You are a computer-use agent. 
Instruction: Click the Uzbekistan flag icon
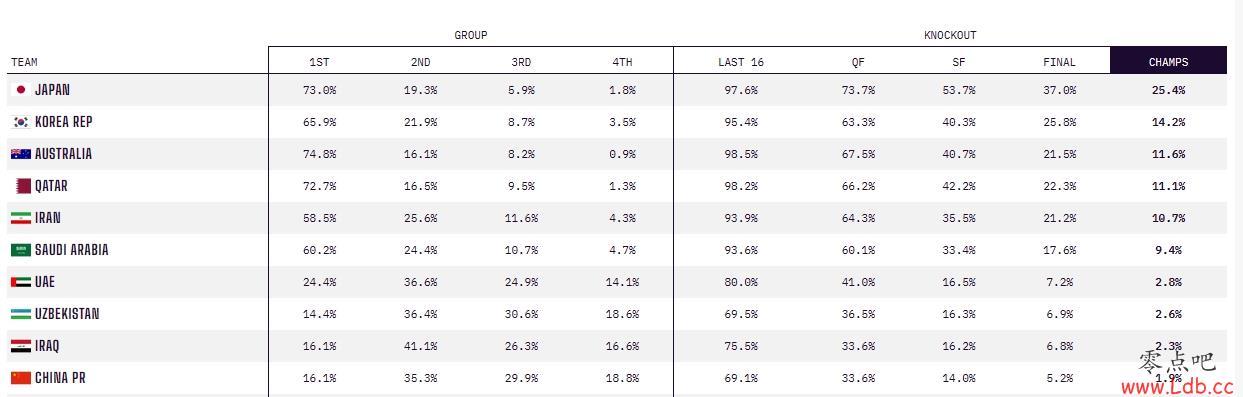[20, 314]
